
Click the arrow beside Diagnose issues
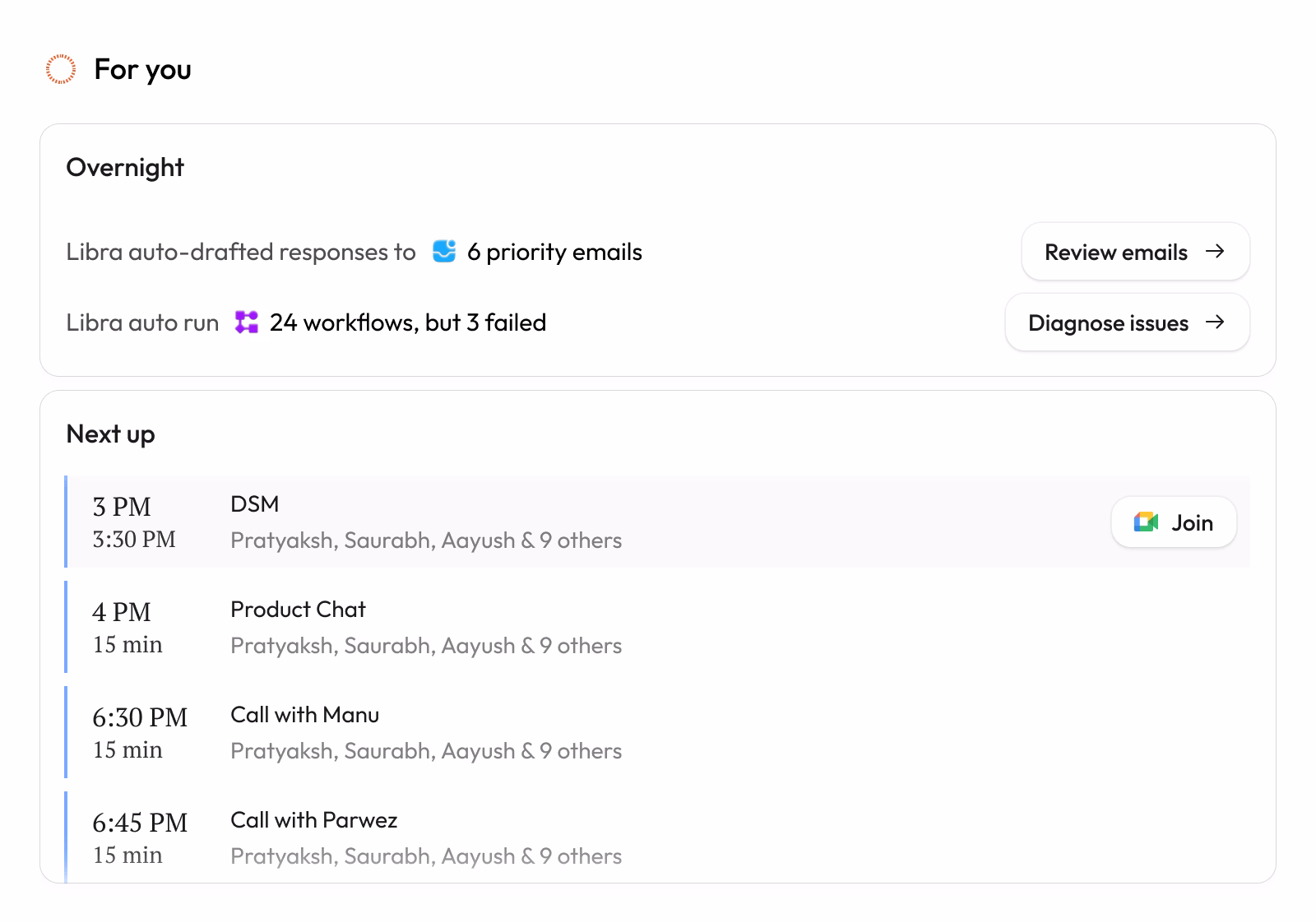[x=1215, y=322]
